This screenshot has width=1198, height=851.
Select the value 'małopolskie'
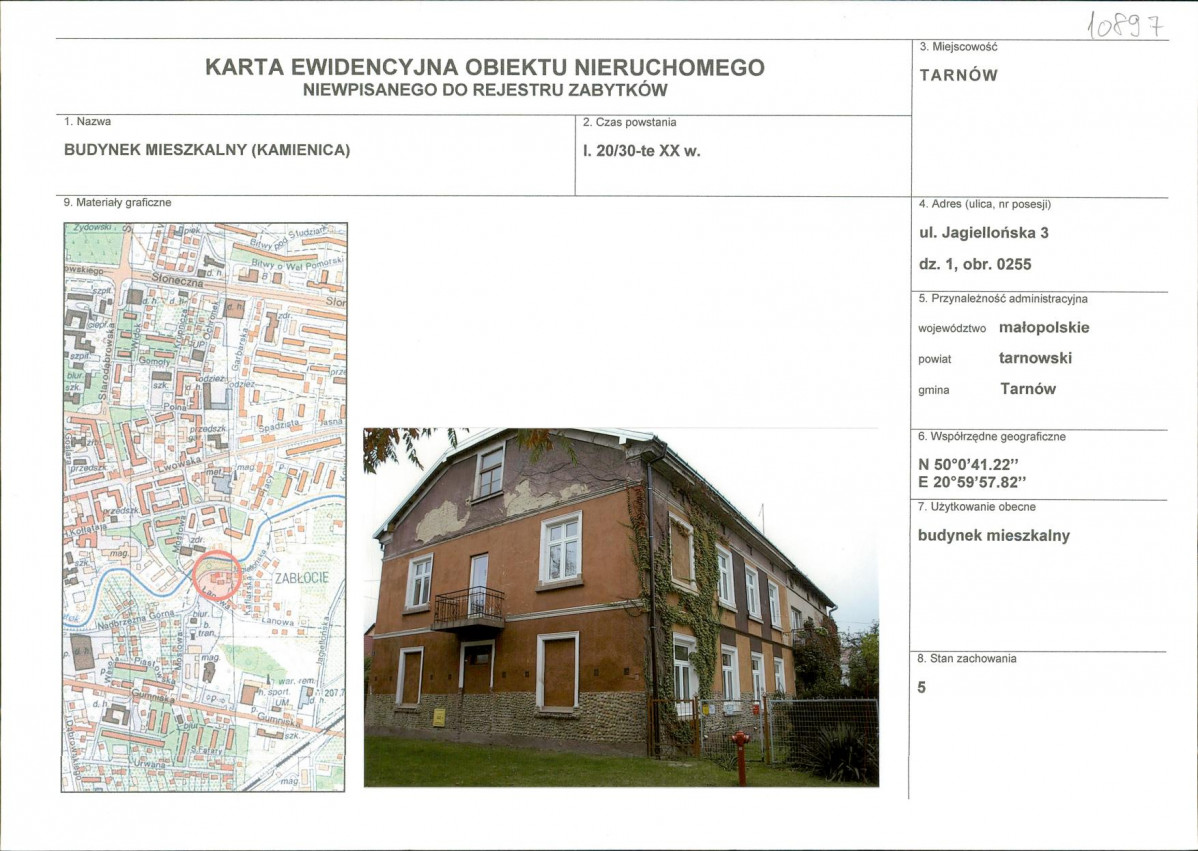tap(1044, 328)
